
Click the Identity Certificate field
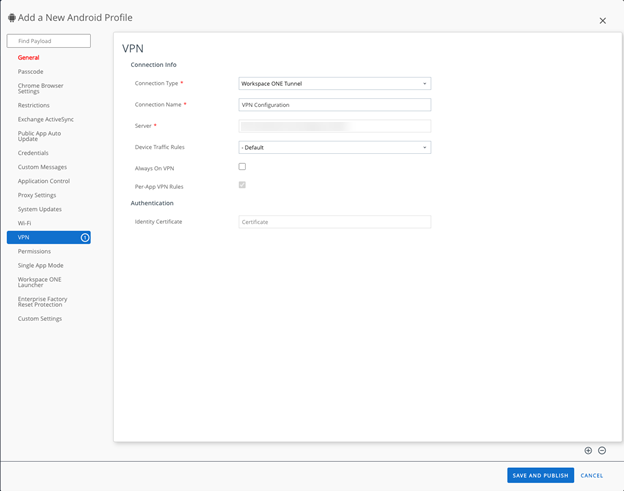tap(334, 222)
